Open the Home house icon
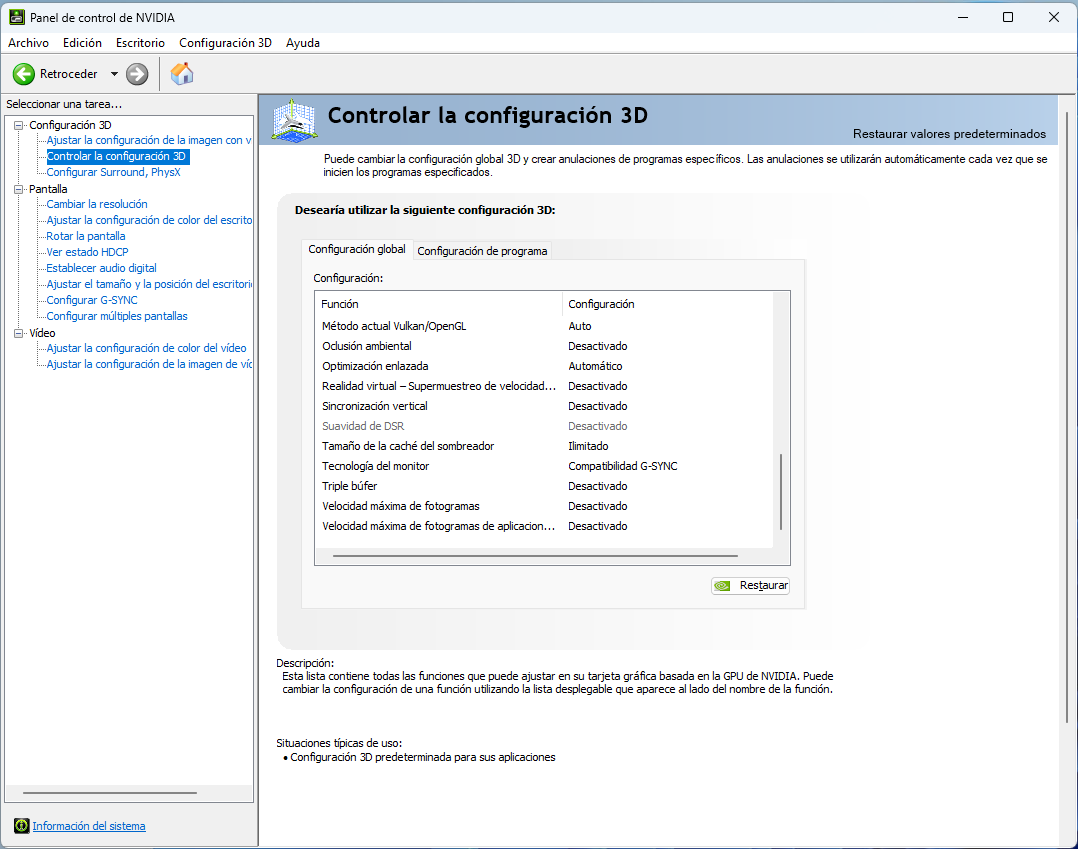This screenshot has height=849, width=1078. 182,74
